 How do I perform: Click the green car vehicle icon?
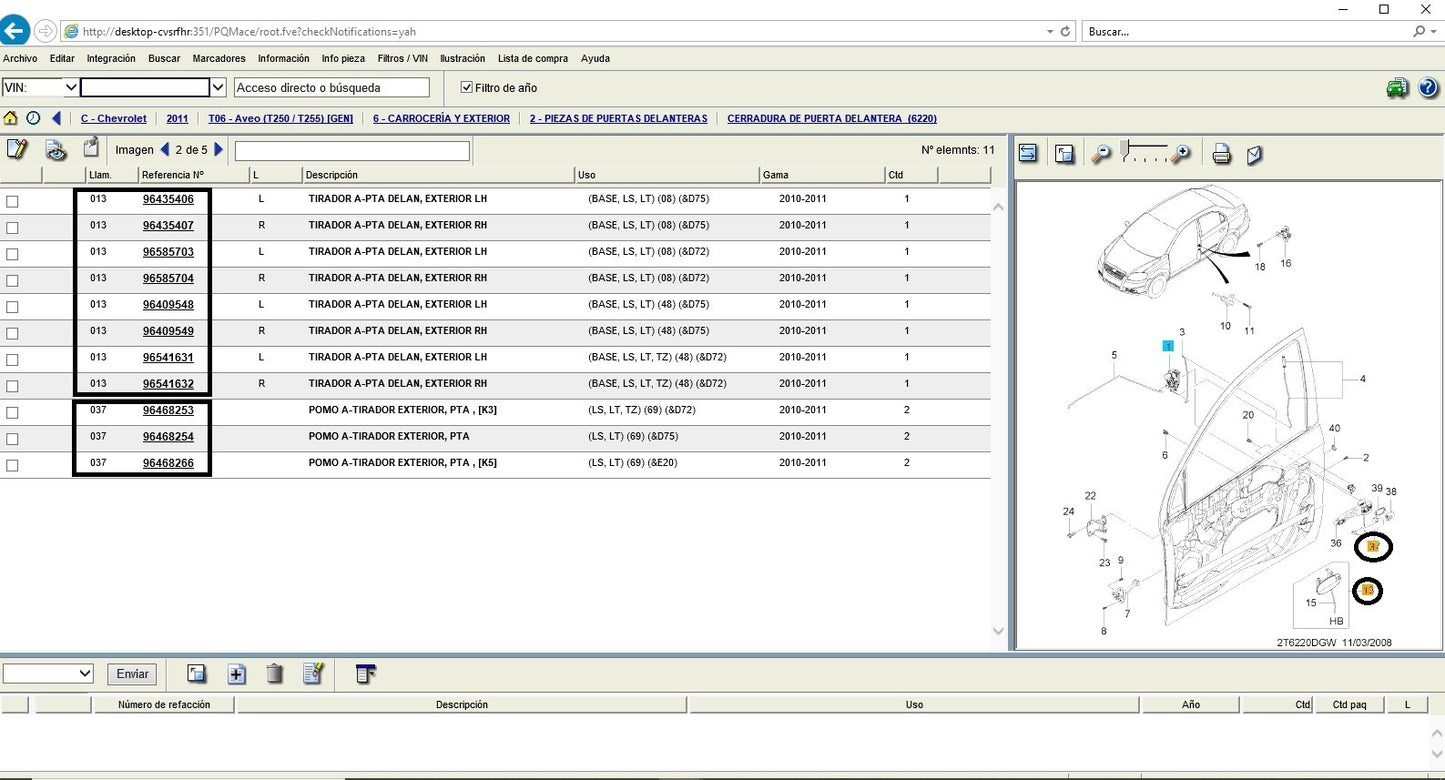click(1397, 88)
